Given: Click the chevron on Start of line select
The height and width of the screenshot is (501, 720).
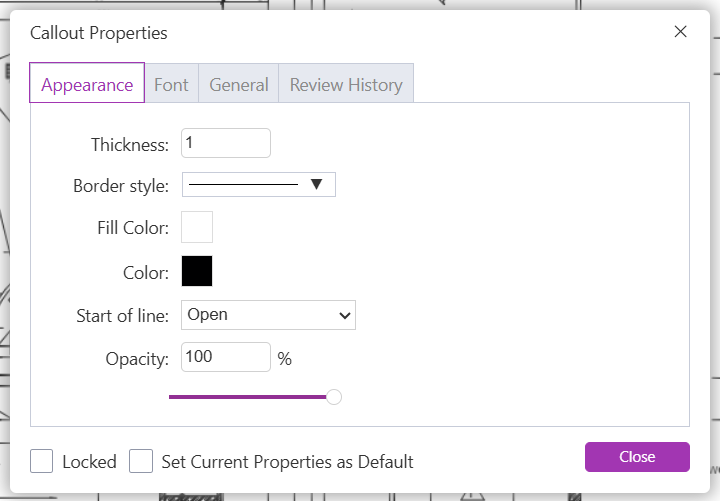Looking at the screenshot, I should (345, 315).
